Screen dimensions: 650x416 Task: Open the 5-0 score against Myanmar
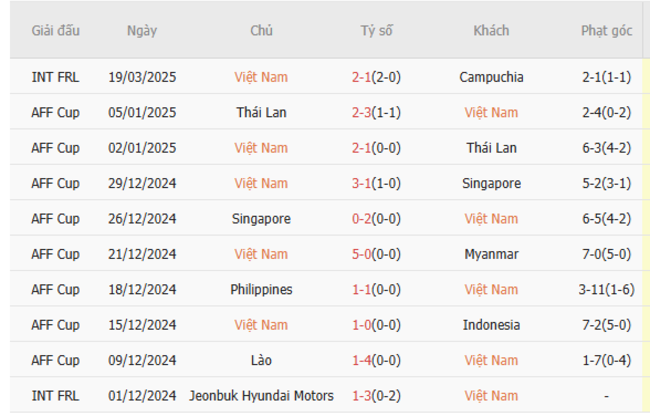[363, 254]
